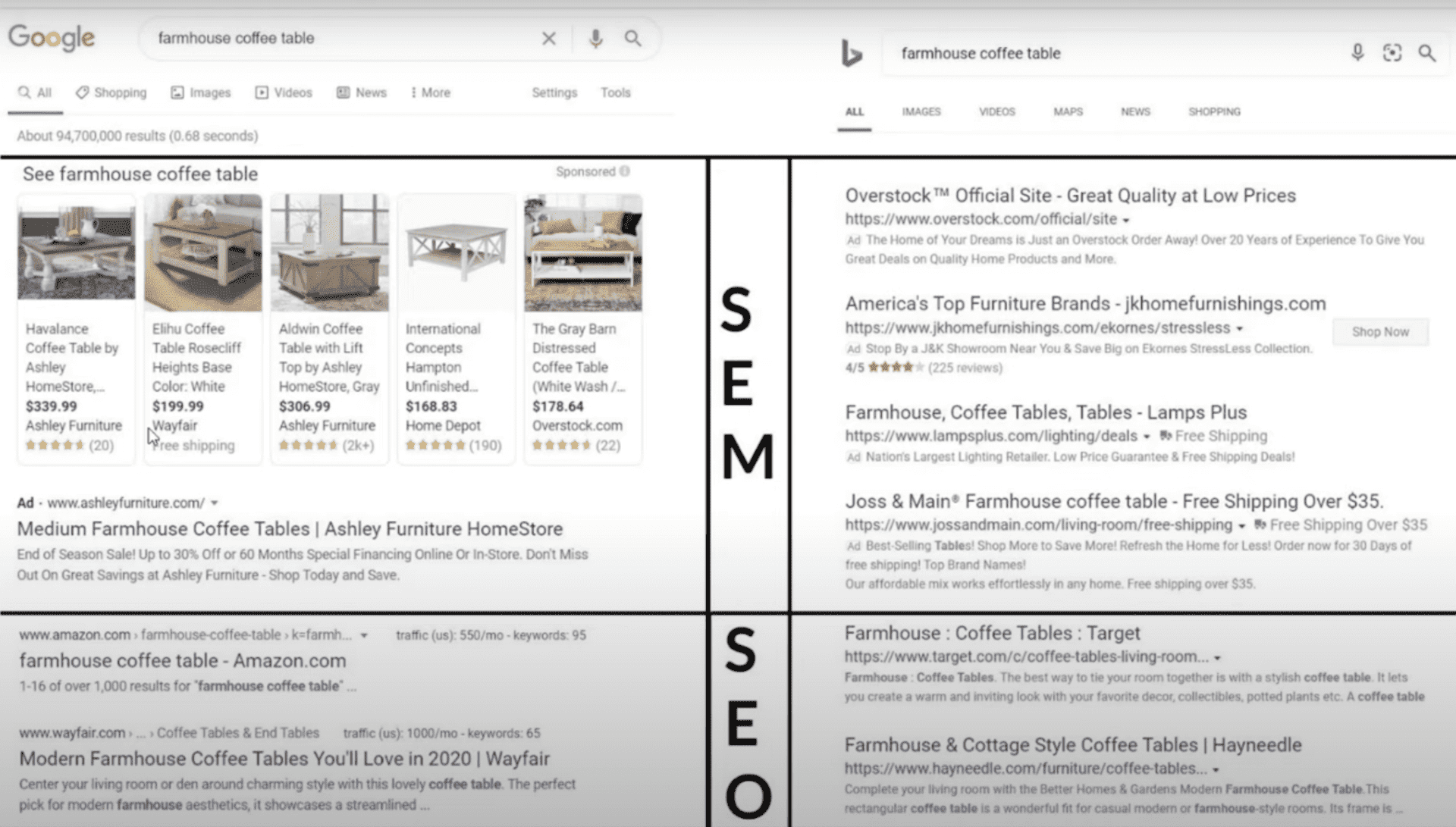The height and width of the screenshot is (827, 1456).
Task: Click Google search magnifier icon
Action: [633, 38]
